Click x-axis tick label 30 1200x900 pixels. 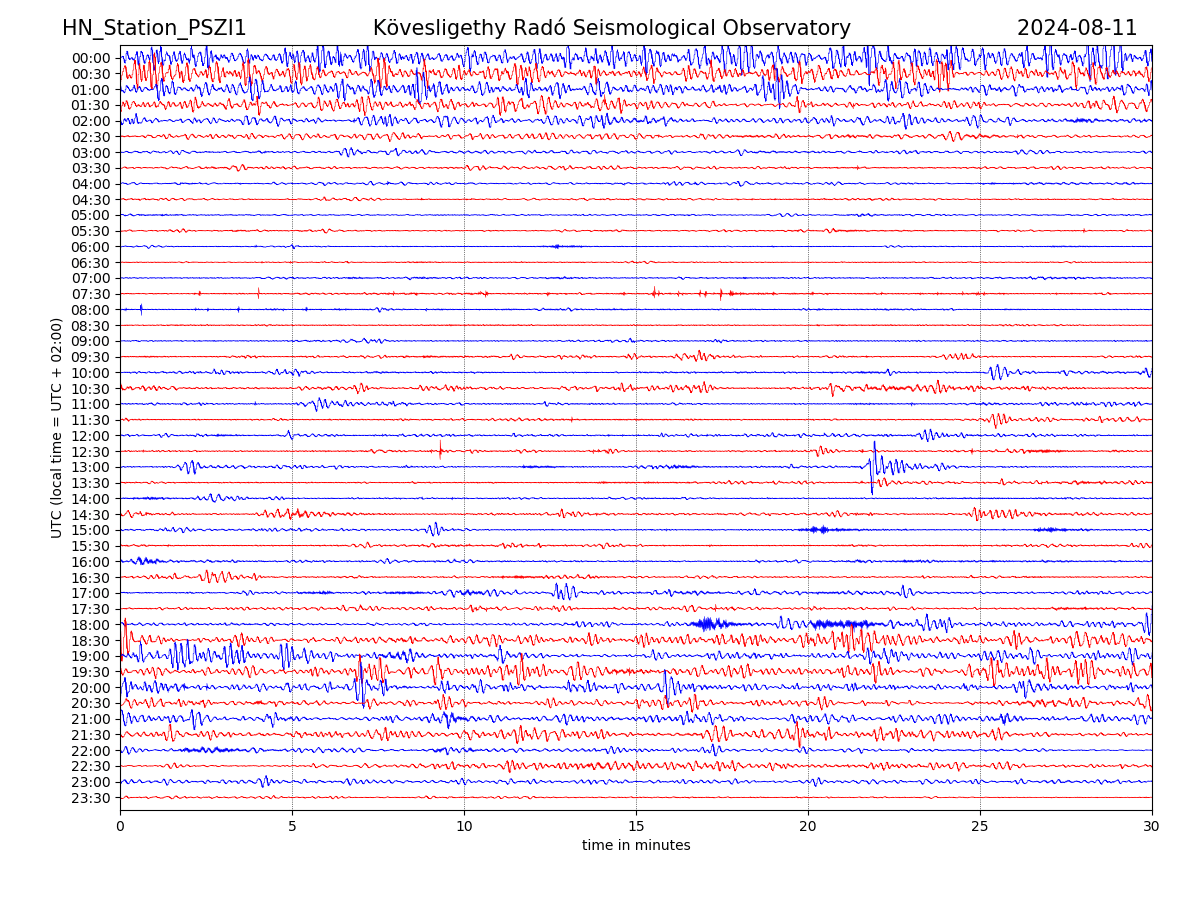click(x=1152, y=826)
